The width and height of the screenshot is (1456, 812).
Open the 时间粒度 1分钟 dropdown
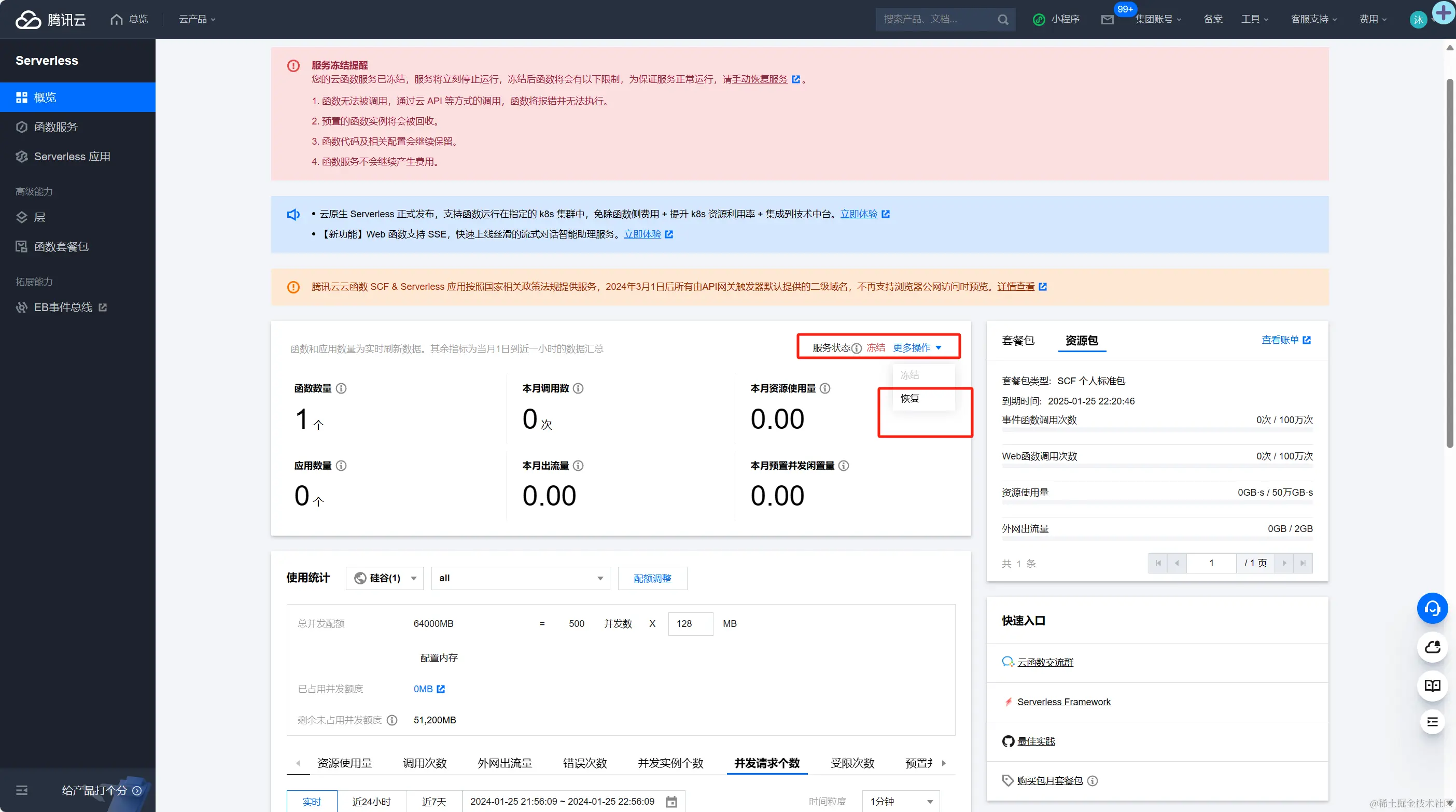(x=900, y=801)
